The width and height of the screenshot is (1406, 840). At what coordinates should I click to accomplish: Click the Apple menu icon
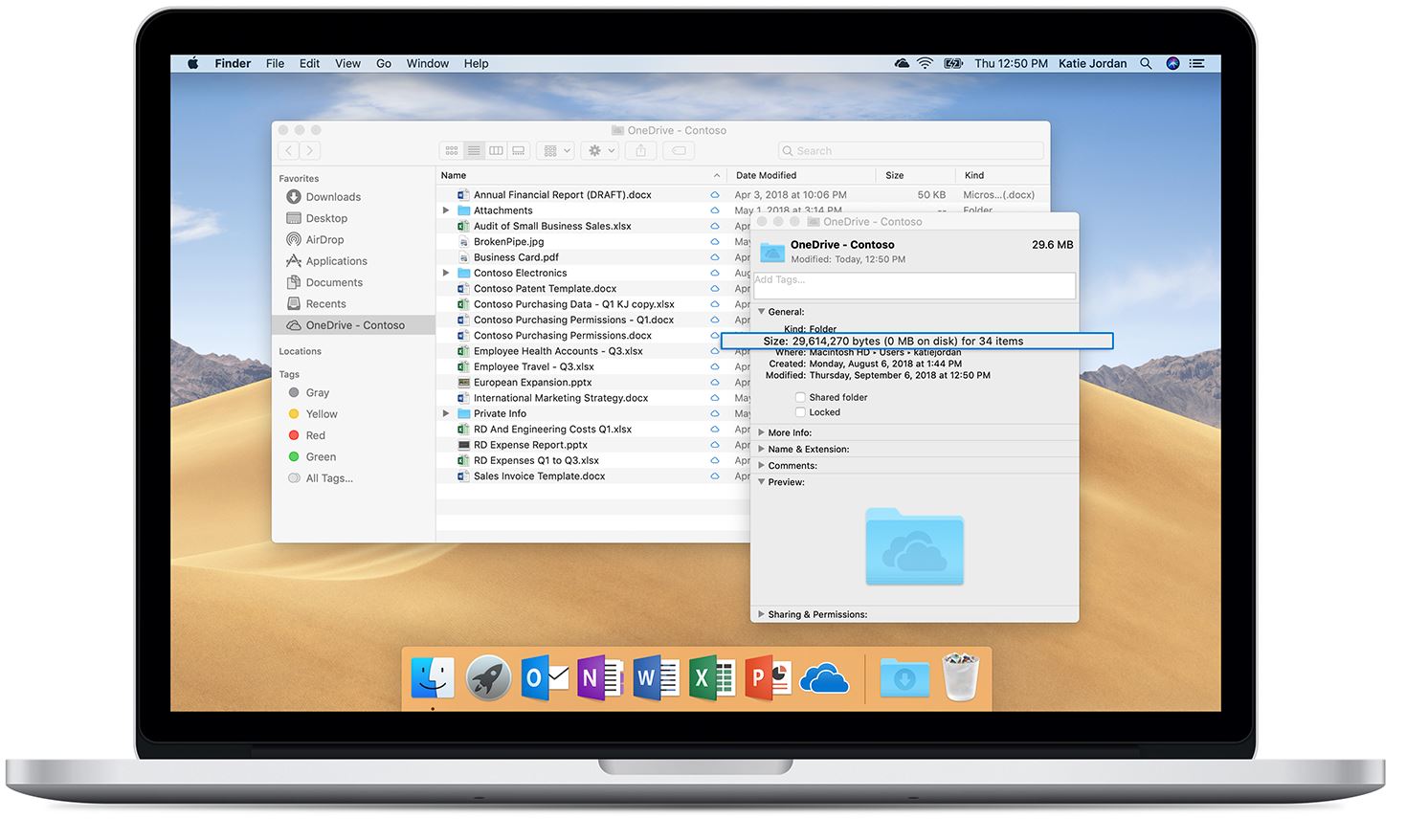click(x=192, y=63)
